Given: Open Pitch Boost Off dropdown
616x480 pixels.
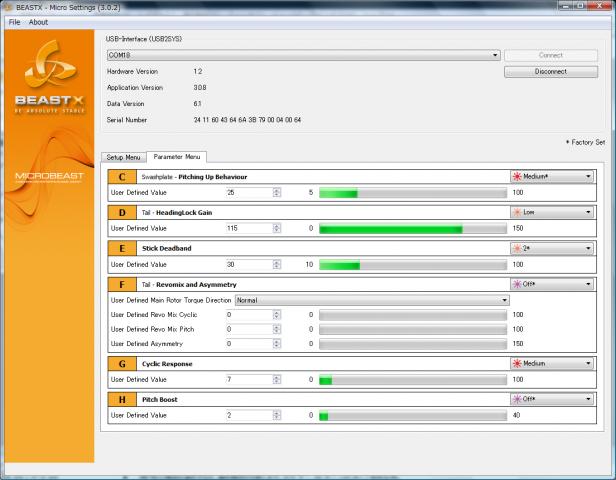Looking at the screenshot, I should (552, 399).
